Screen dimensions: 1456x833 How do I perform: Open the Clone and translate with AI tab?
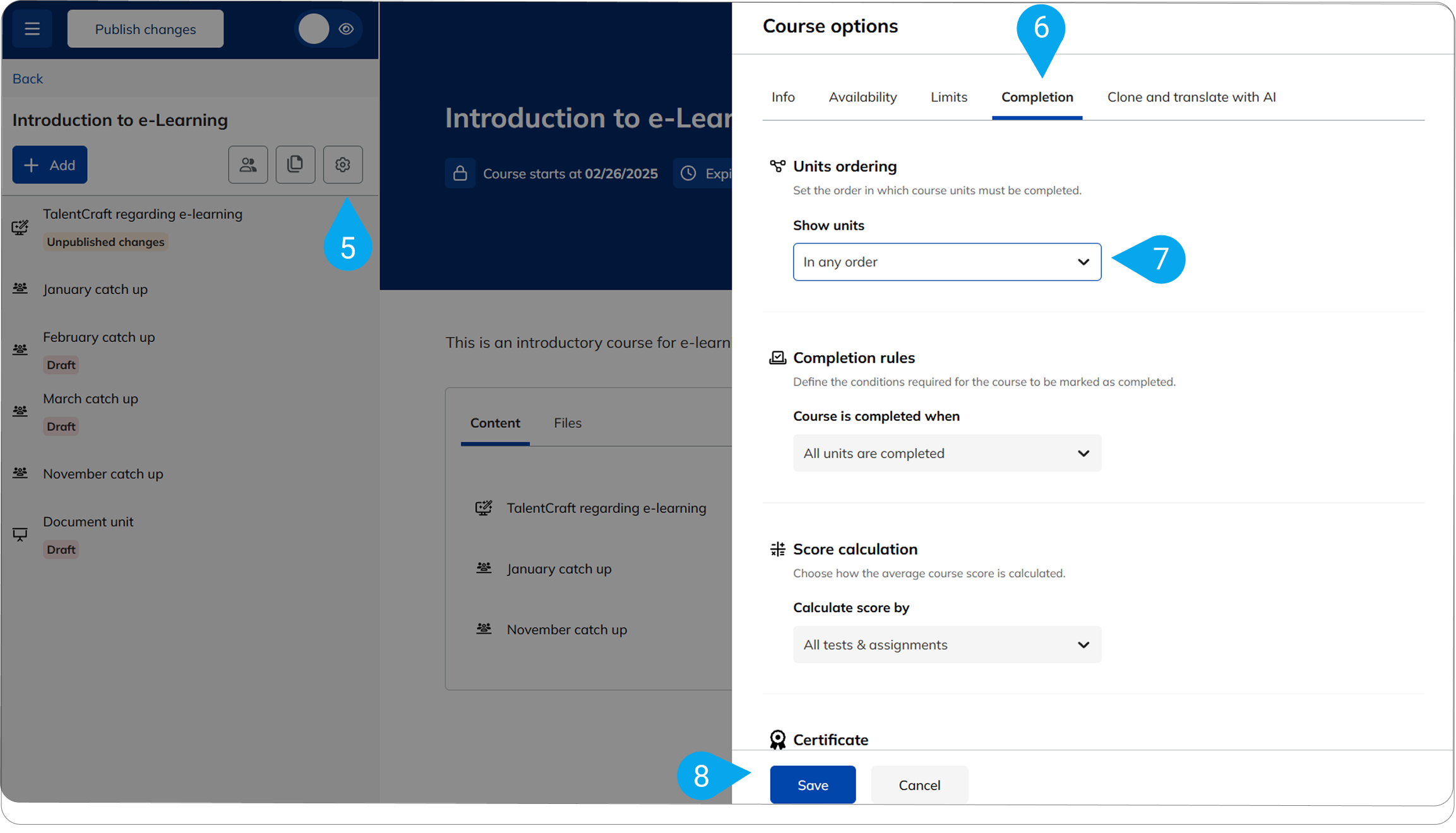1191,97
